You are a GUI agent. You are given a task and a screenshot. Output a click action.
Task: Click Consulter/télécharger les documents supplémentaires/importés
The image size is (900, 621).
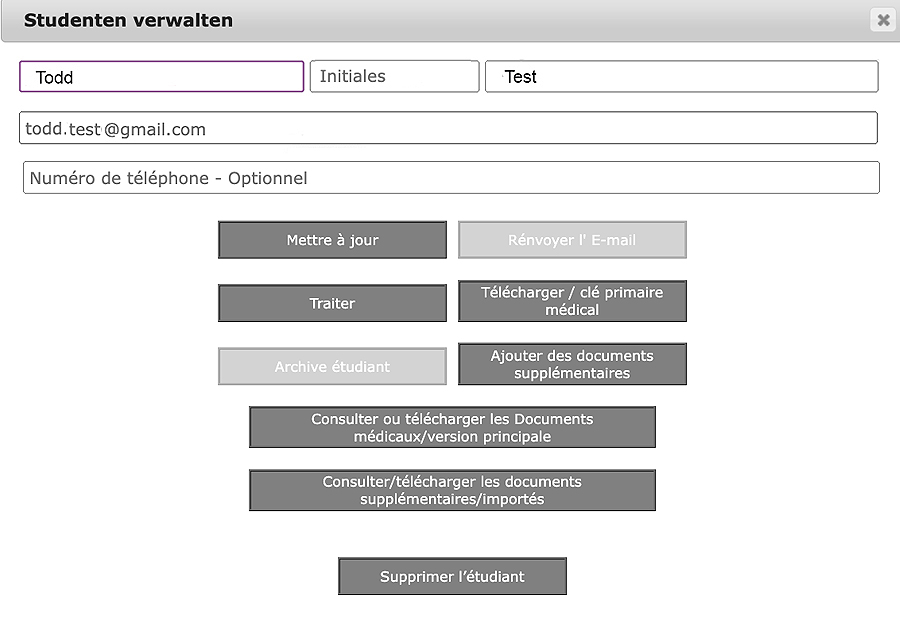(452, 490)
